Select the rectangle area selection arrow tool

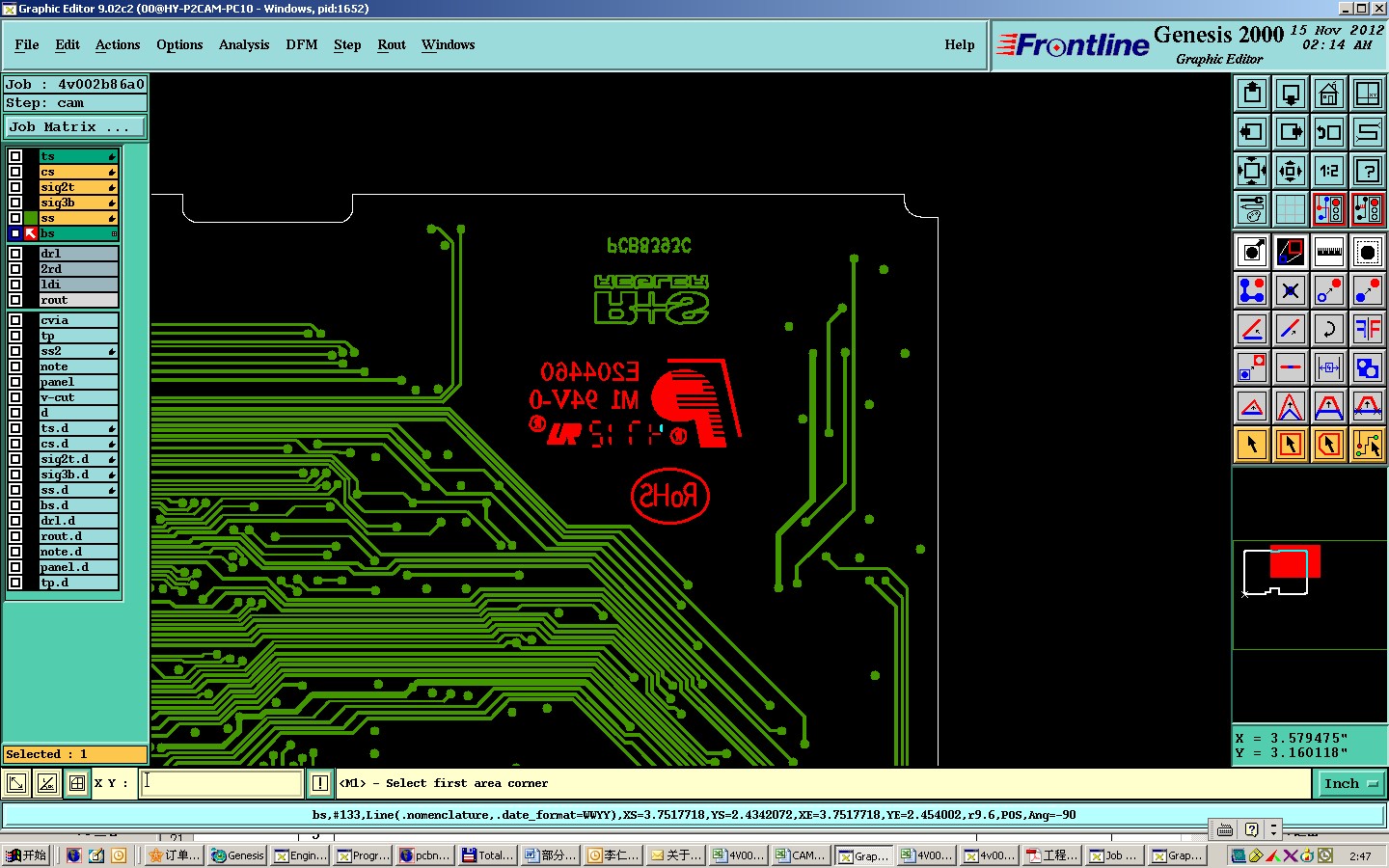(1291, 445)
